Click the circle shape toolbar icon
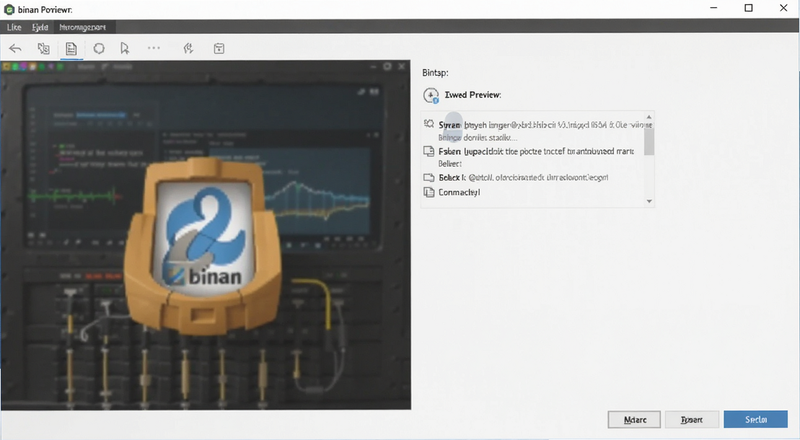Viewport: 800px width, 440px height. (x=99, y=48)
